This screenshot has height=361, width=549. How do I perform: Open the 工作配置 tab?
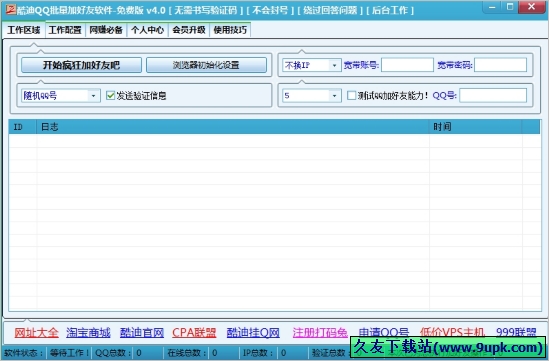pos(65,30)
